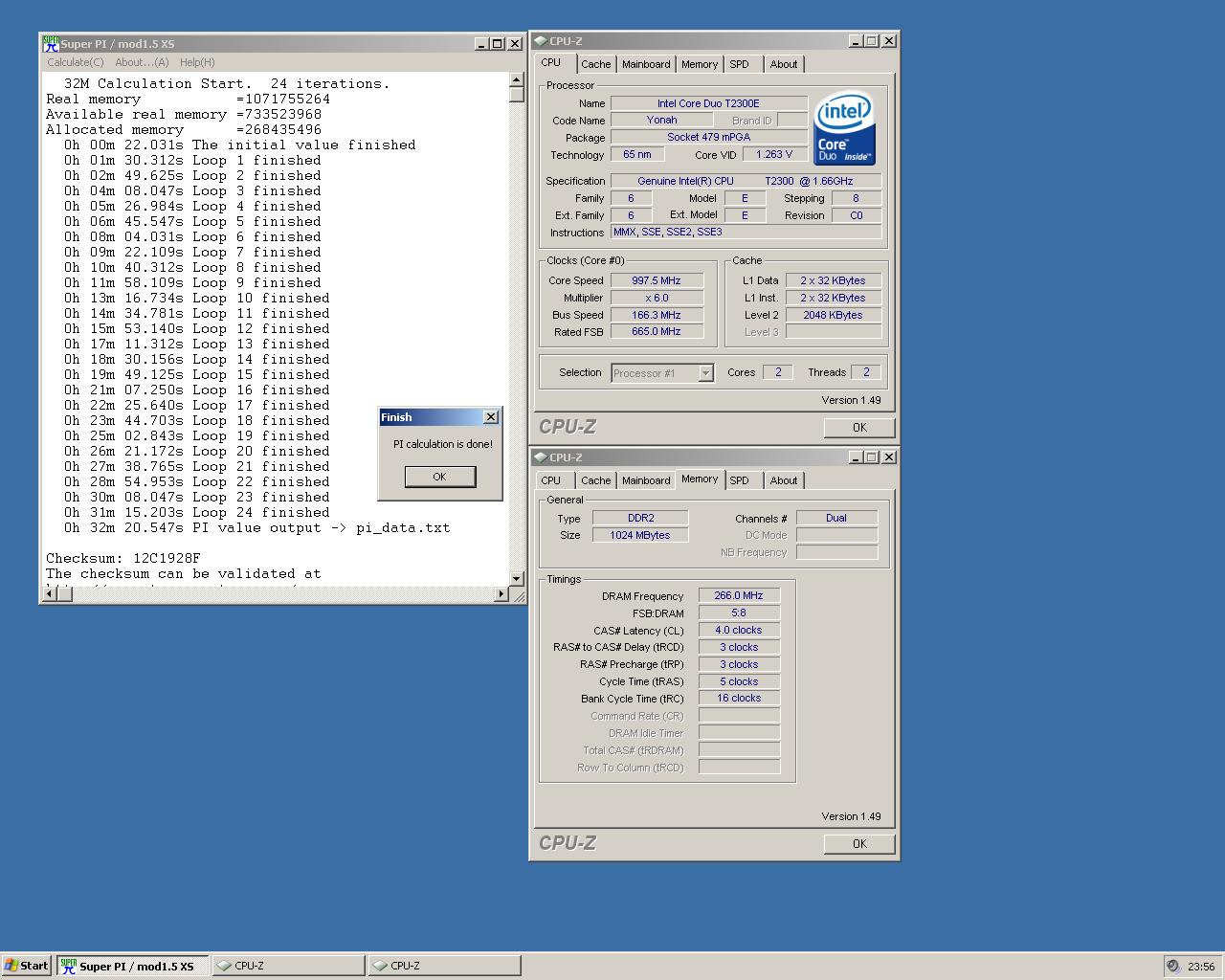The height and width of the screenshot is (980, 1225).
Task: Click Super PI vertical scrollbar up arrow
Action: pos(517,80)
